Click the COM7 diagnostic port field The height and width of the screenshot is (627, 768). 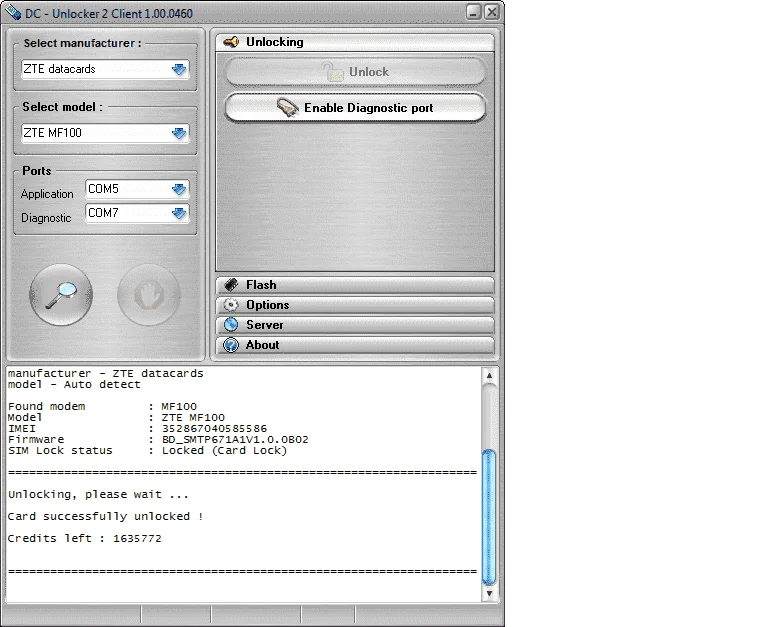click(137, 213)
